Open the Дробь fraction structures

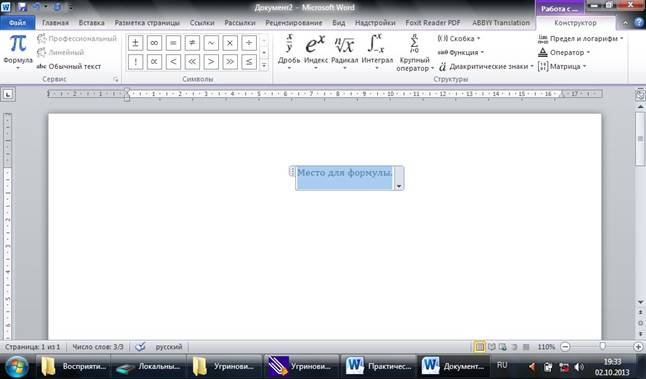289,51
